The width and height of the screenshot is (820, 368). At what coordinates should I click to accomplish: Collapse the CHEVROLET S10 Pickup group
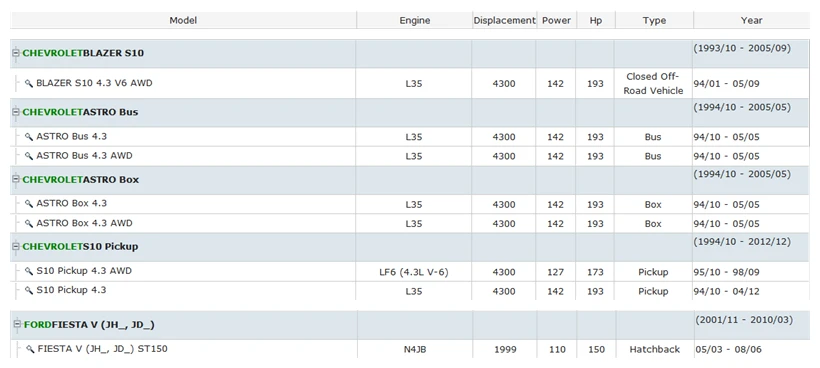pos(16,246)
